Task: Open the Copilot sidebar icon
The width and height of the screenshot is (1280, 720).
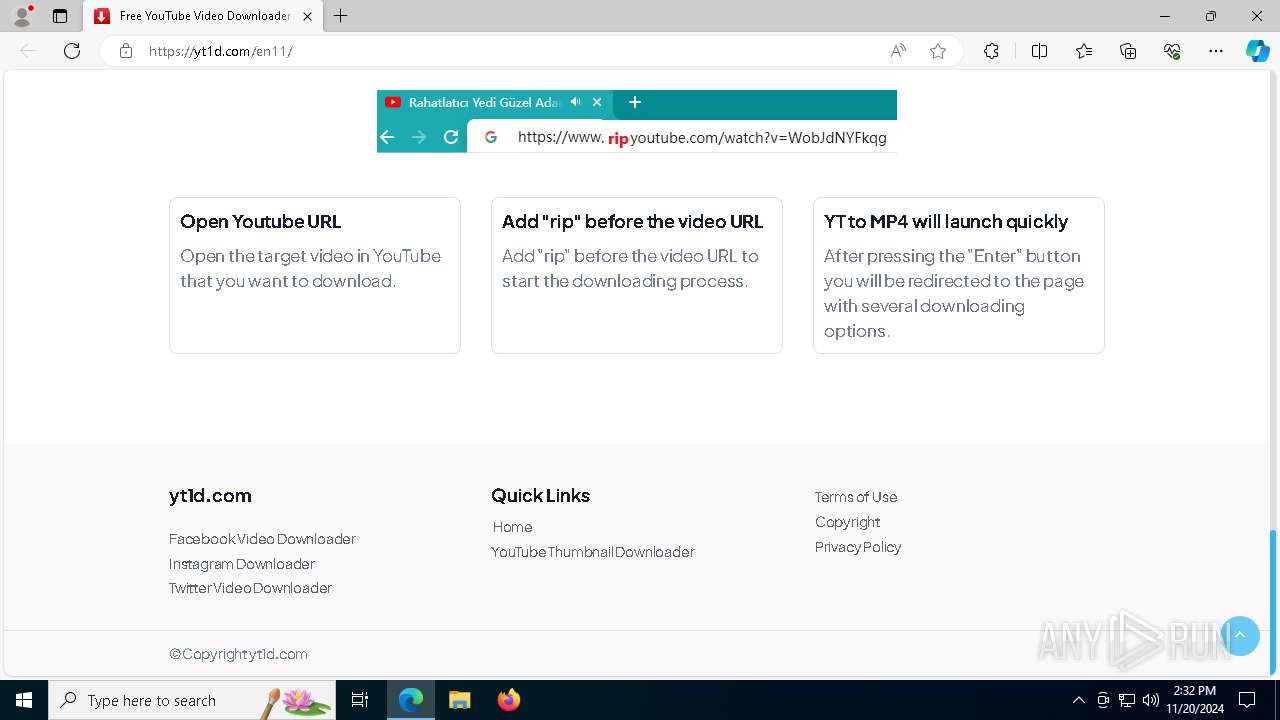Action: coord(1257,51)
